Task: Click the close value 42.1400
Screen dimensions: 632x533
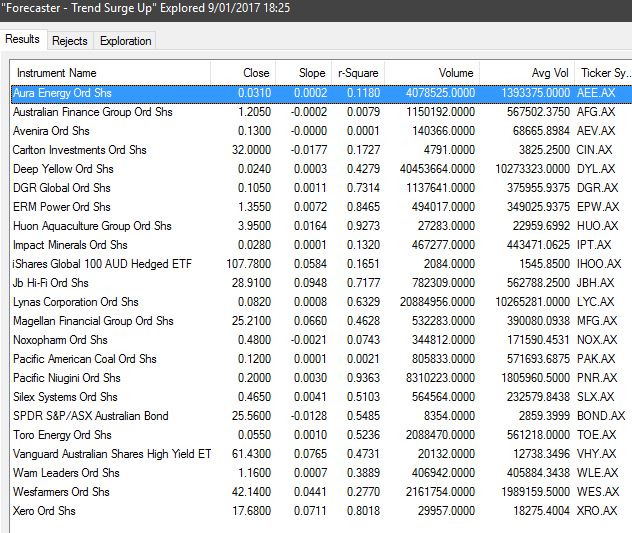Action: tap(252, 491)
